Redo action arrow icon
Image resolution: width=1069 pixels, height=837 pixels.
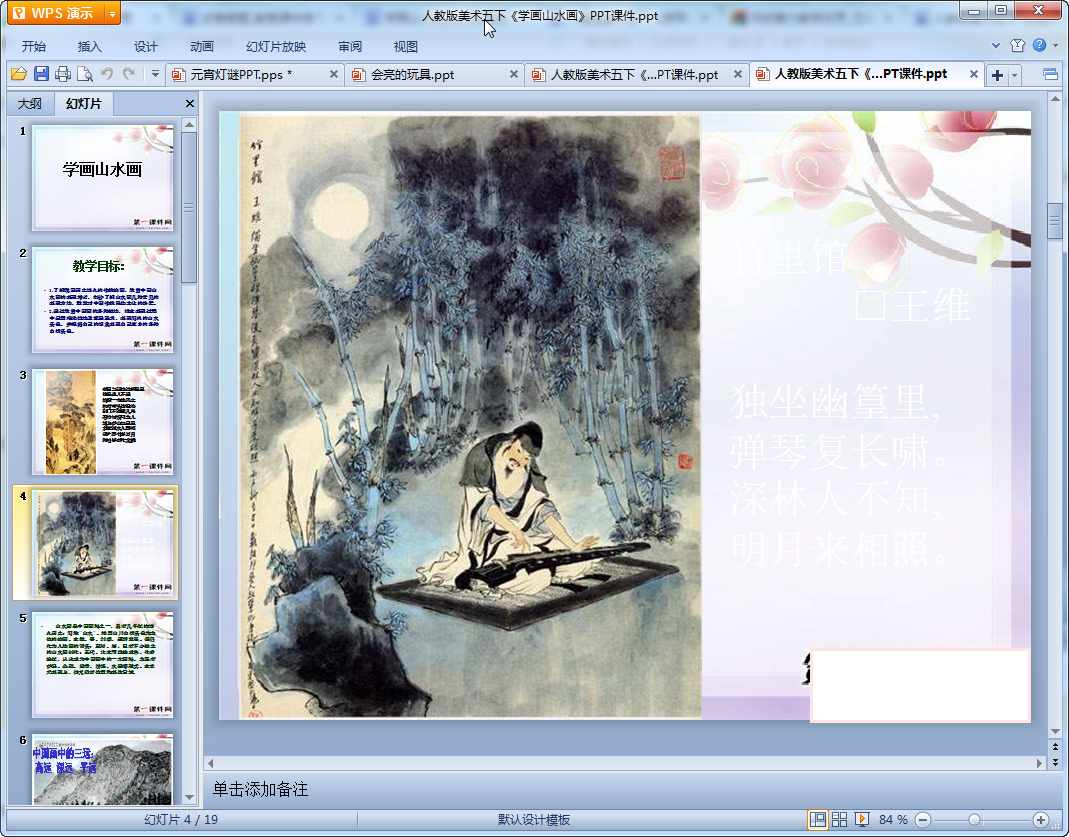coord(129,74)
